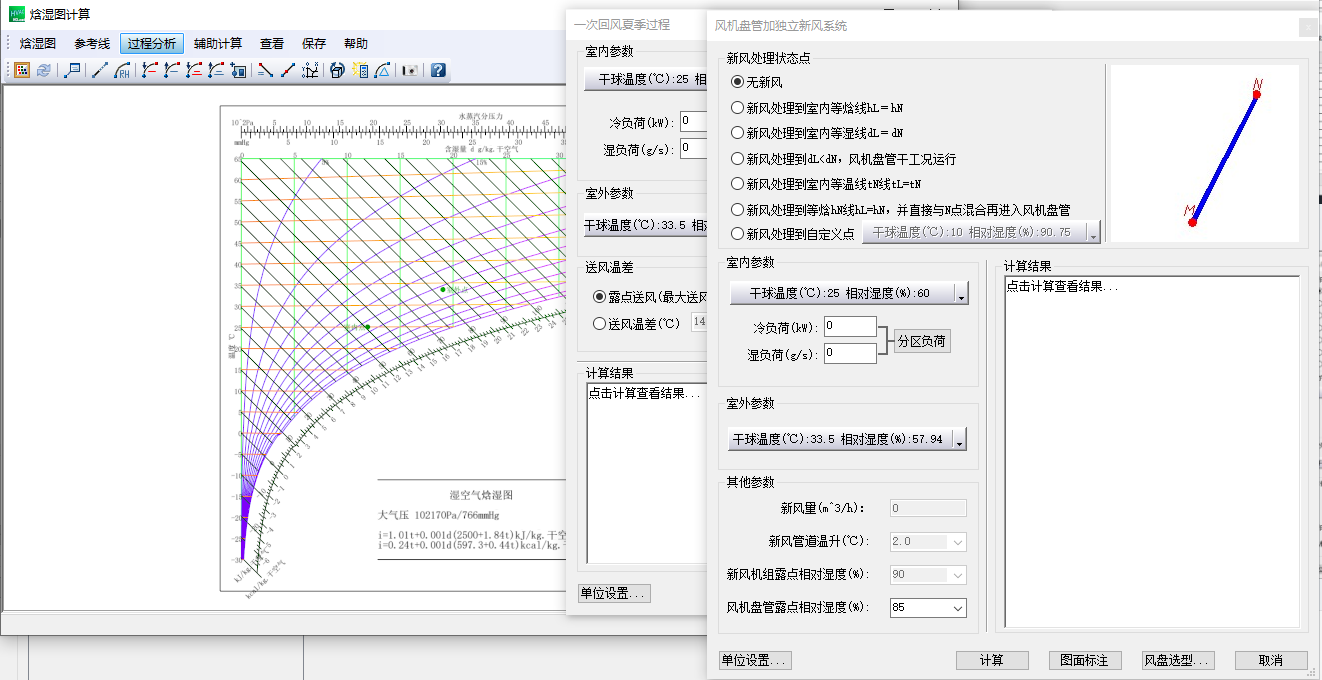Select the RH curve tool icon
The image size is (1322, 680).
(123, 71)
